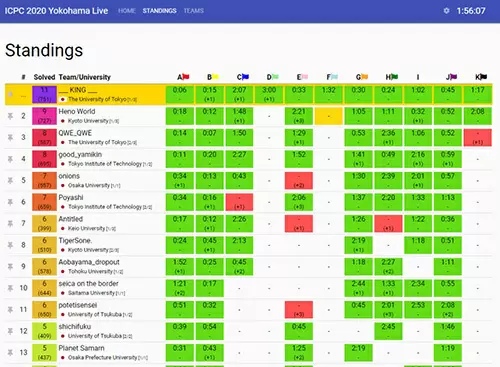This screenshot has height=367, width=500.
Task: Open the onions team link
Action: click(x=69, y=176)
